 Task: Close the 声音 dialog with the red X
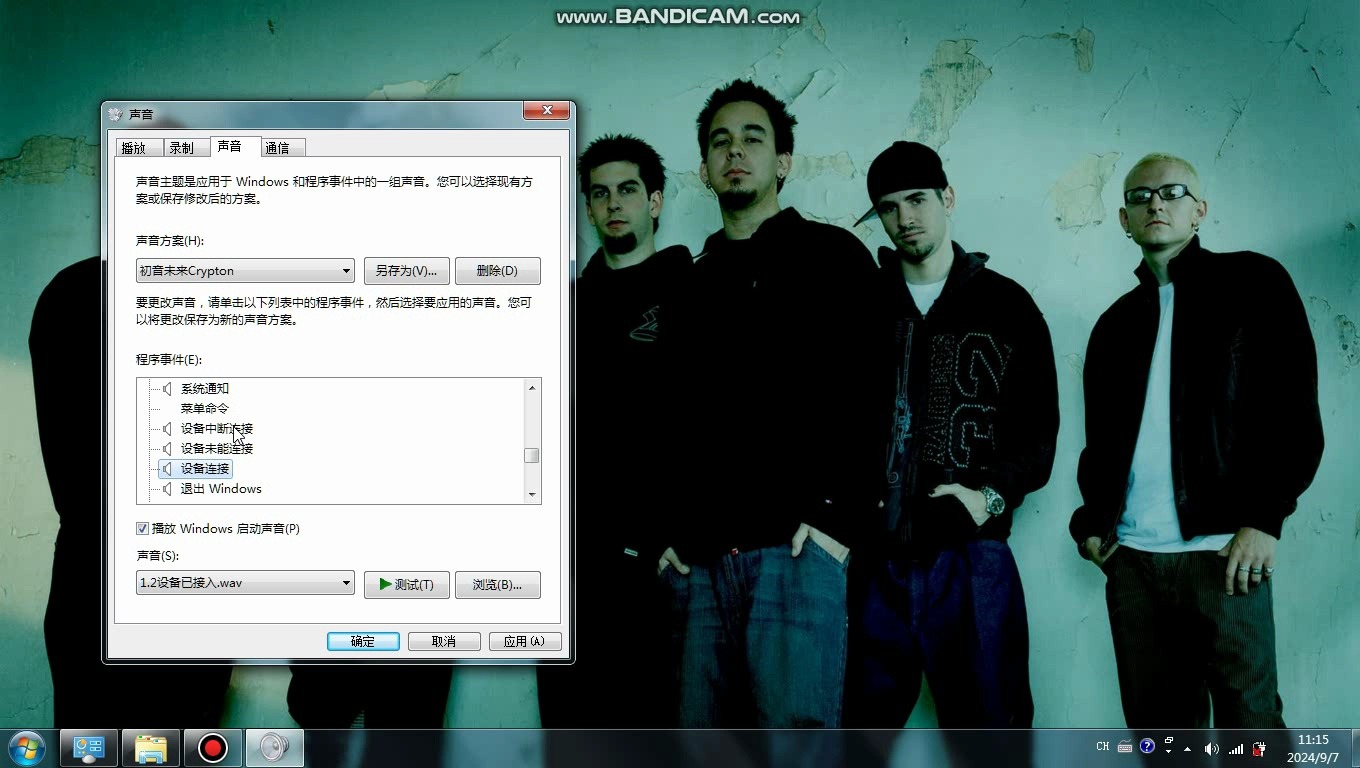547,111
